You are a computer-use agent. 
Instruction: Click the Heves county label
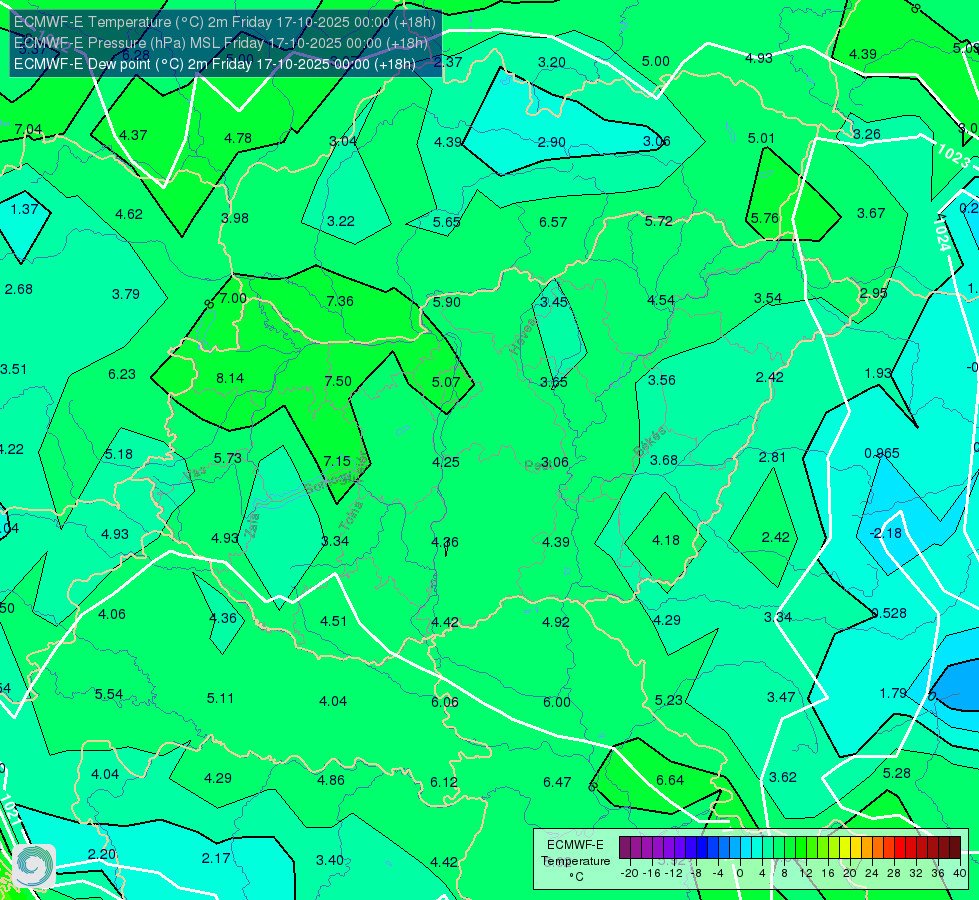[x=523, y=336]
